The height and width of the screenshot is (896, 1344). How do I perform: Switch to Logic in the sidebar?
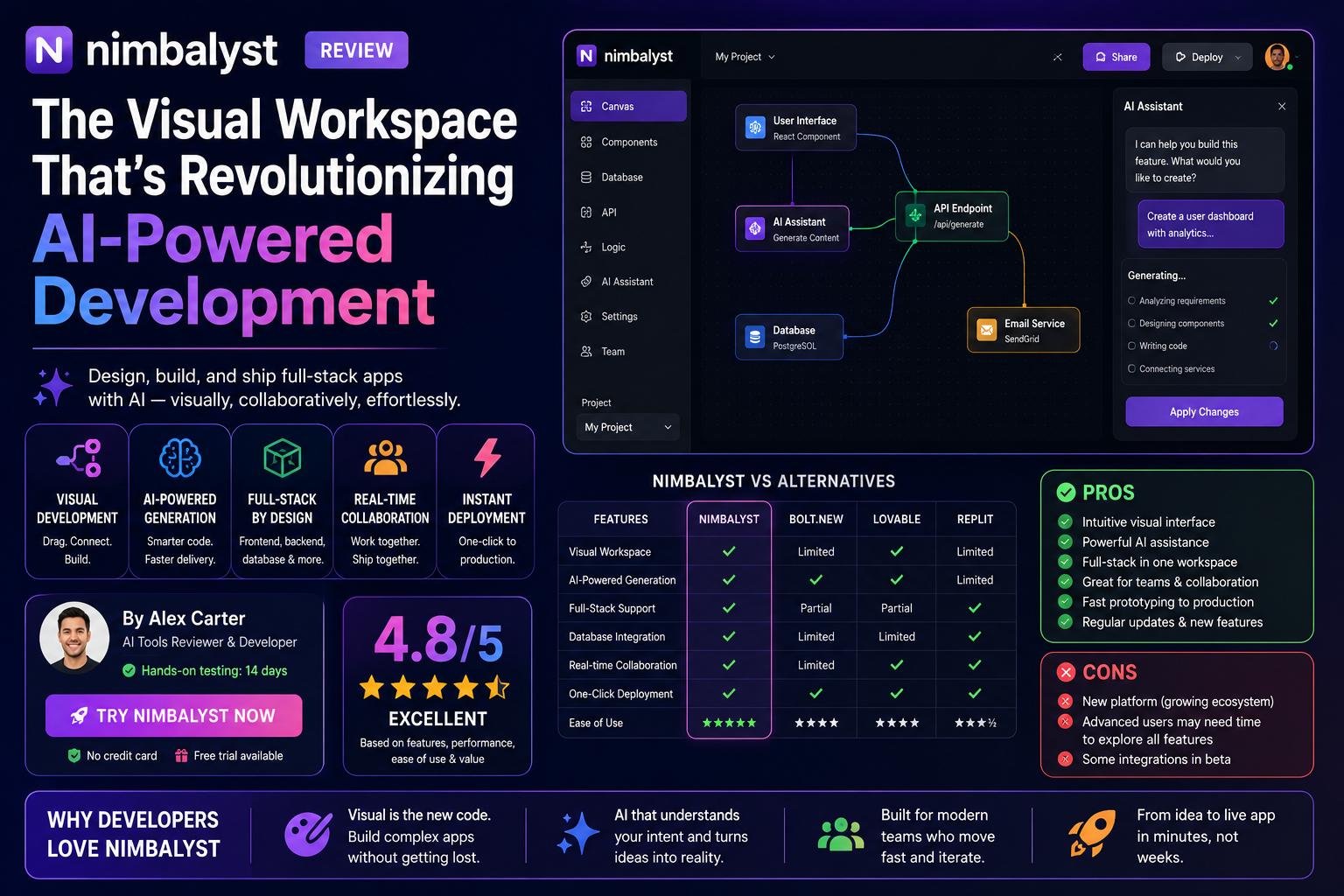(x=628, y=248)
